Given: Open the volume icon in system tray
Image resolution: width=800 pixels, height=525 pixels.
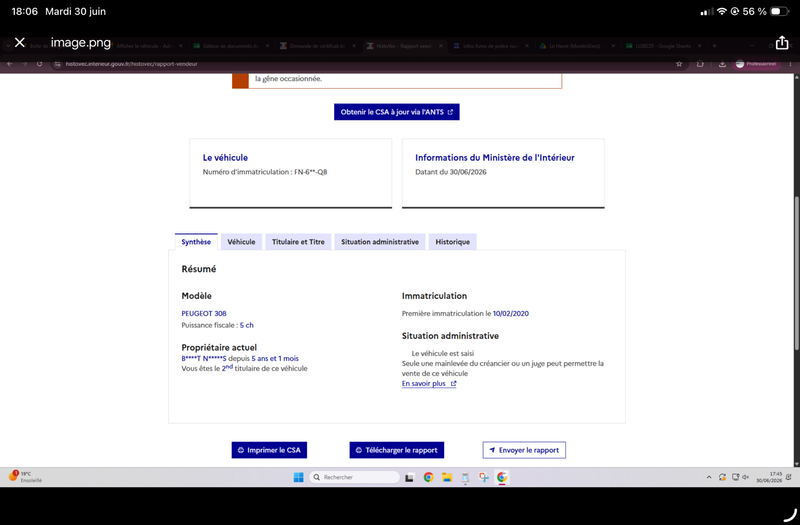Looking at the screenshot, I should point(745,477).
